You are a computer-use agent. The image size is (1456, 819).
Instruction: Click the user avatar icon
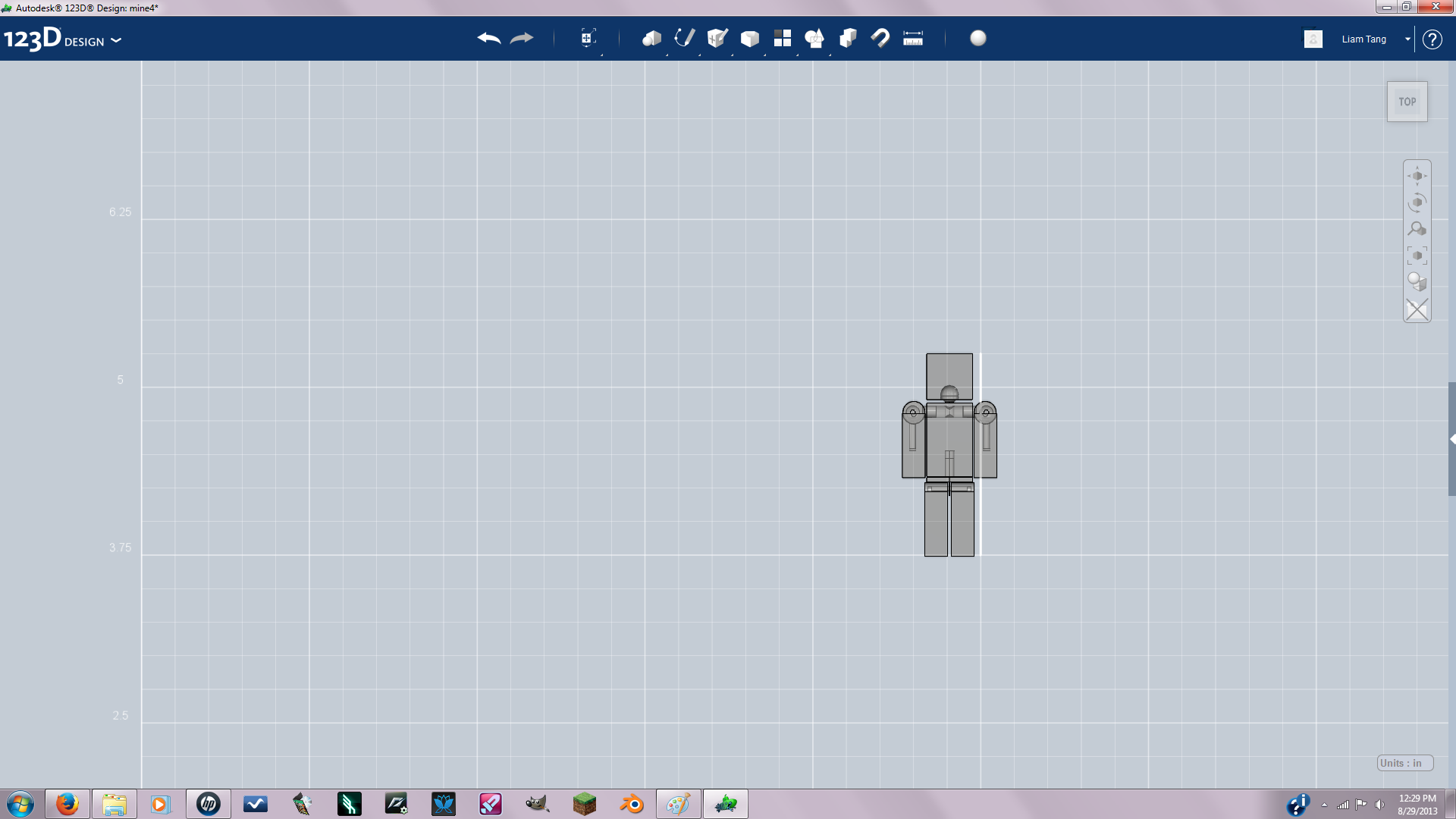coord(1313,39)
